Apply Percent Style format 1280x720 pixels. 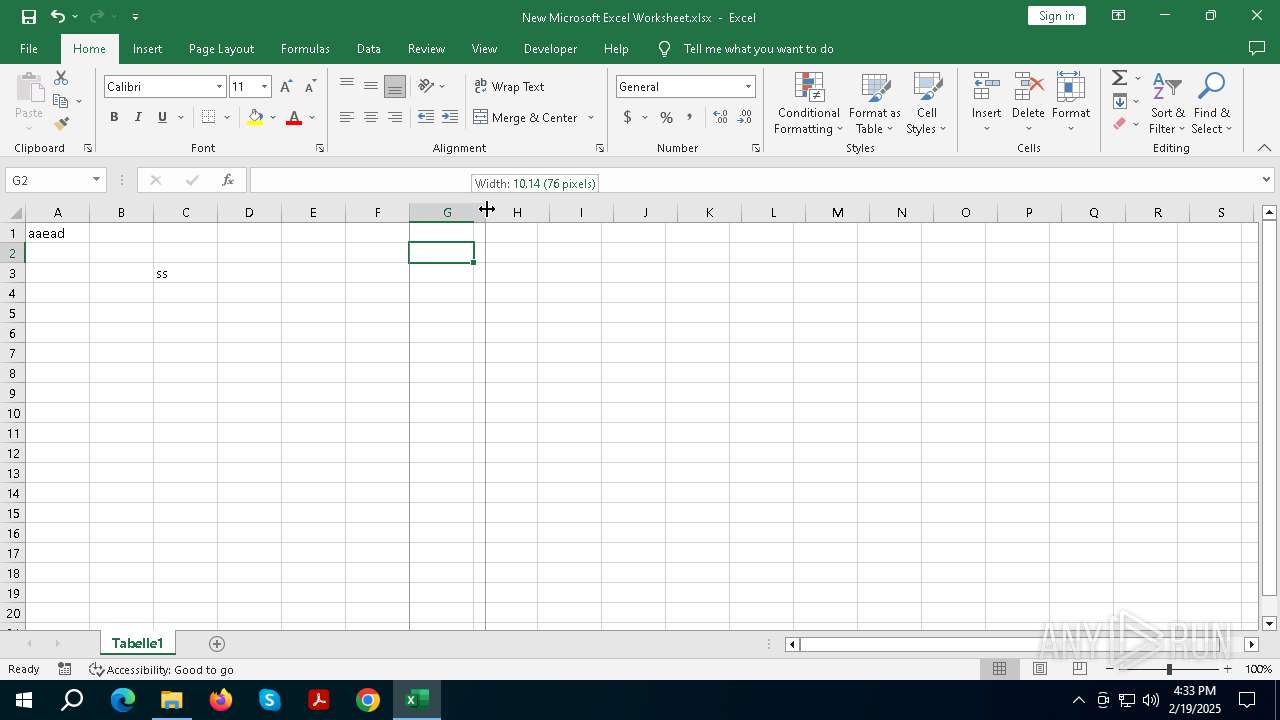(x=666, y=117)
